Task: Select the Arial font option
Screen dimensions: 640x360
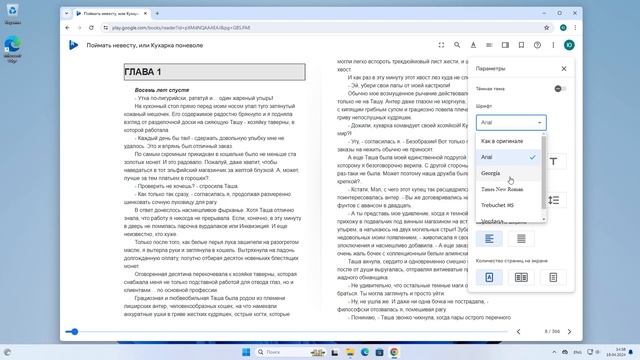Action: tap(508, 157)
